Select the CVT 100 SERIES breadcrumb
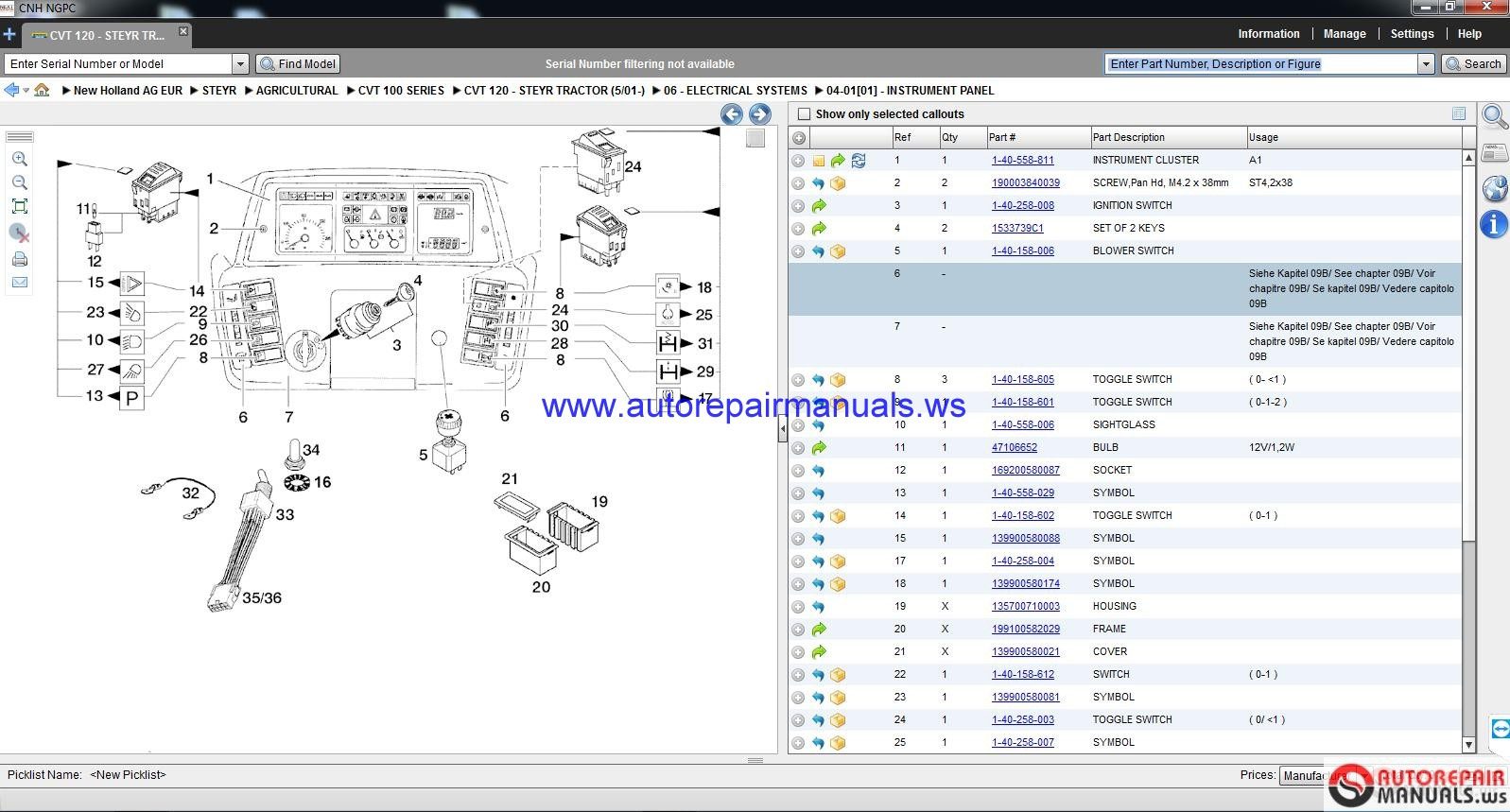 pos(401,91)
